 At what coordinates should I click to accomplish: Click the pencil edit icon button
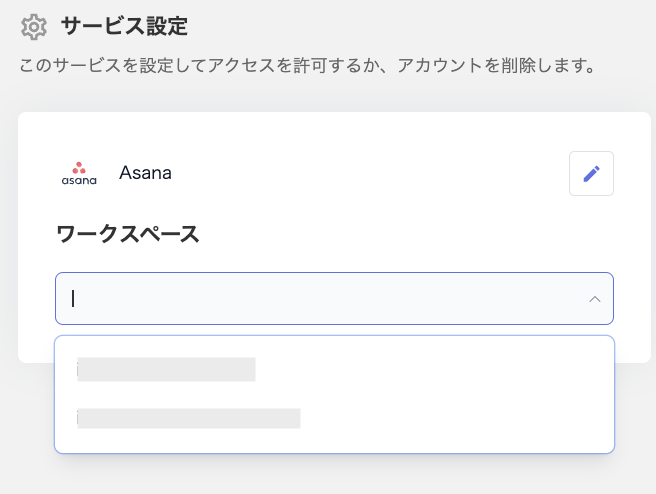(x=591, y=174)
